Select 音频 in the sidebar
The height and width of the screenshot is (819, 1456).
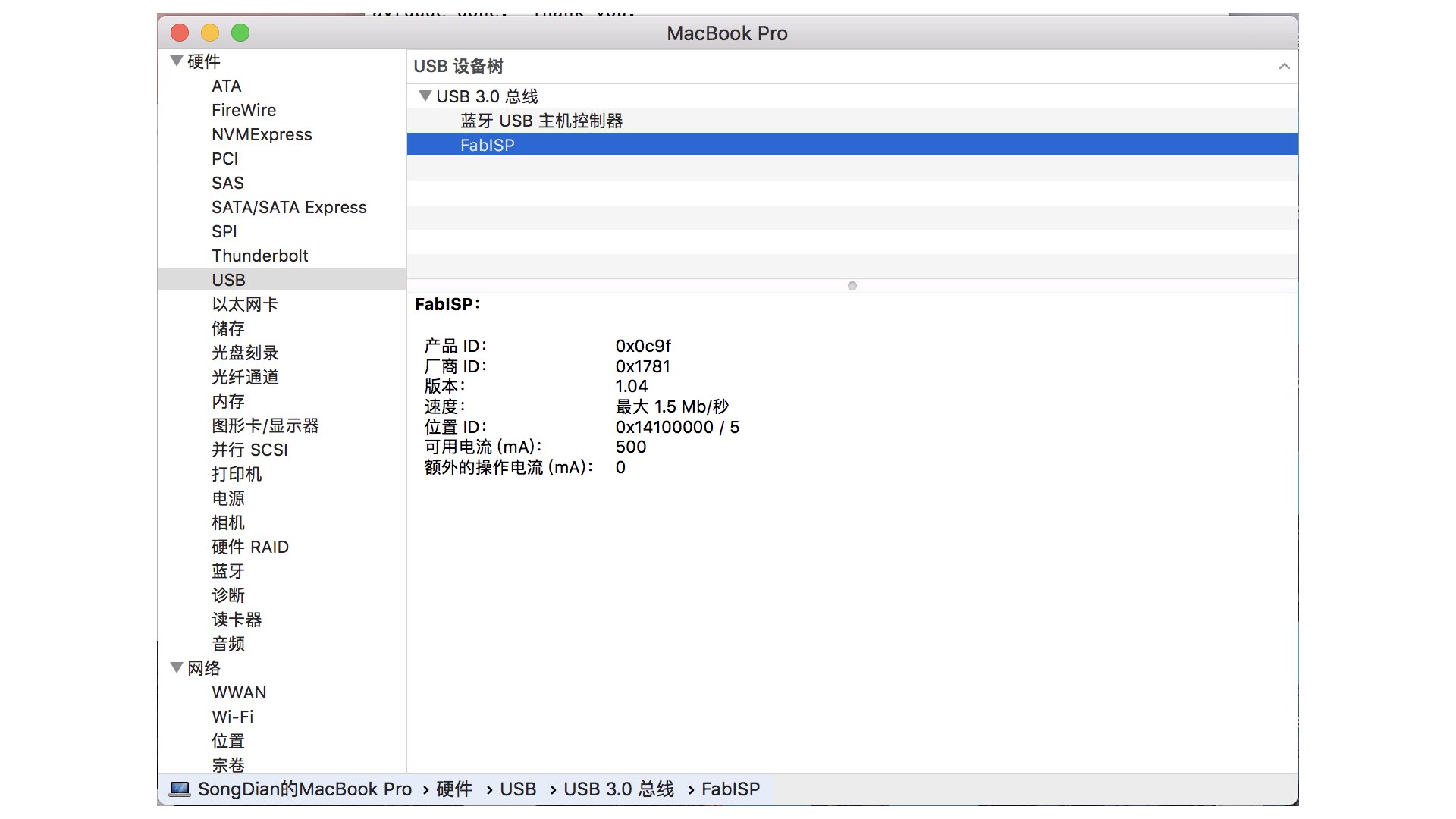(x=228, y=644)
